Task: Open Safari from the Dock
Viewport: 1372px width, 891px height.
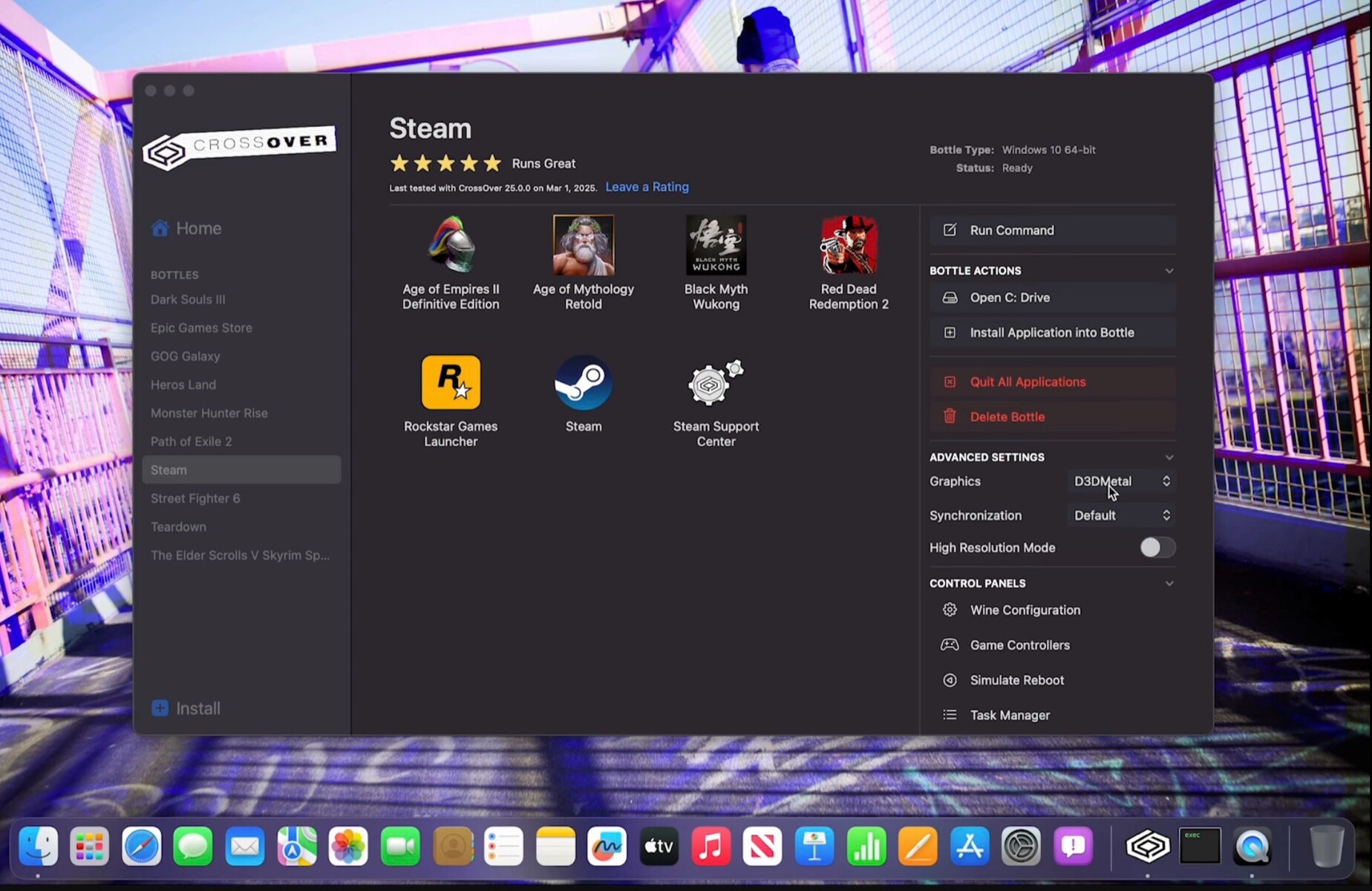Action: coord(141,846)
